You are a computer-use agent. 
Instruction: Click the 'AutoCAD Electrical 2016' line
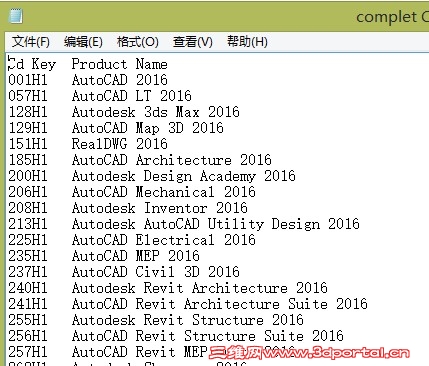[164, 240]
